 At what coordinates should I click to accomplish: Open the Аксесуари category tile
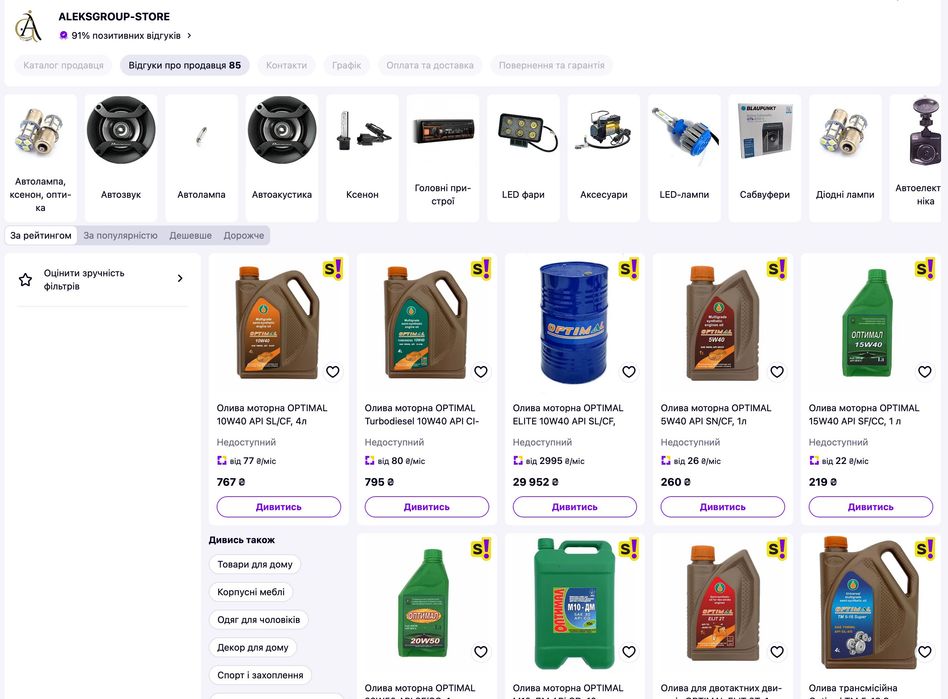tap(603, 157)
